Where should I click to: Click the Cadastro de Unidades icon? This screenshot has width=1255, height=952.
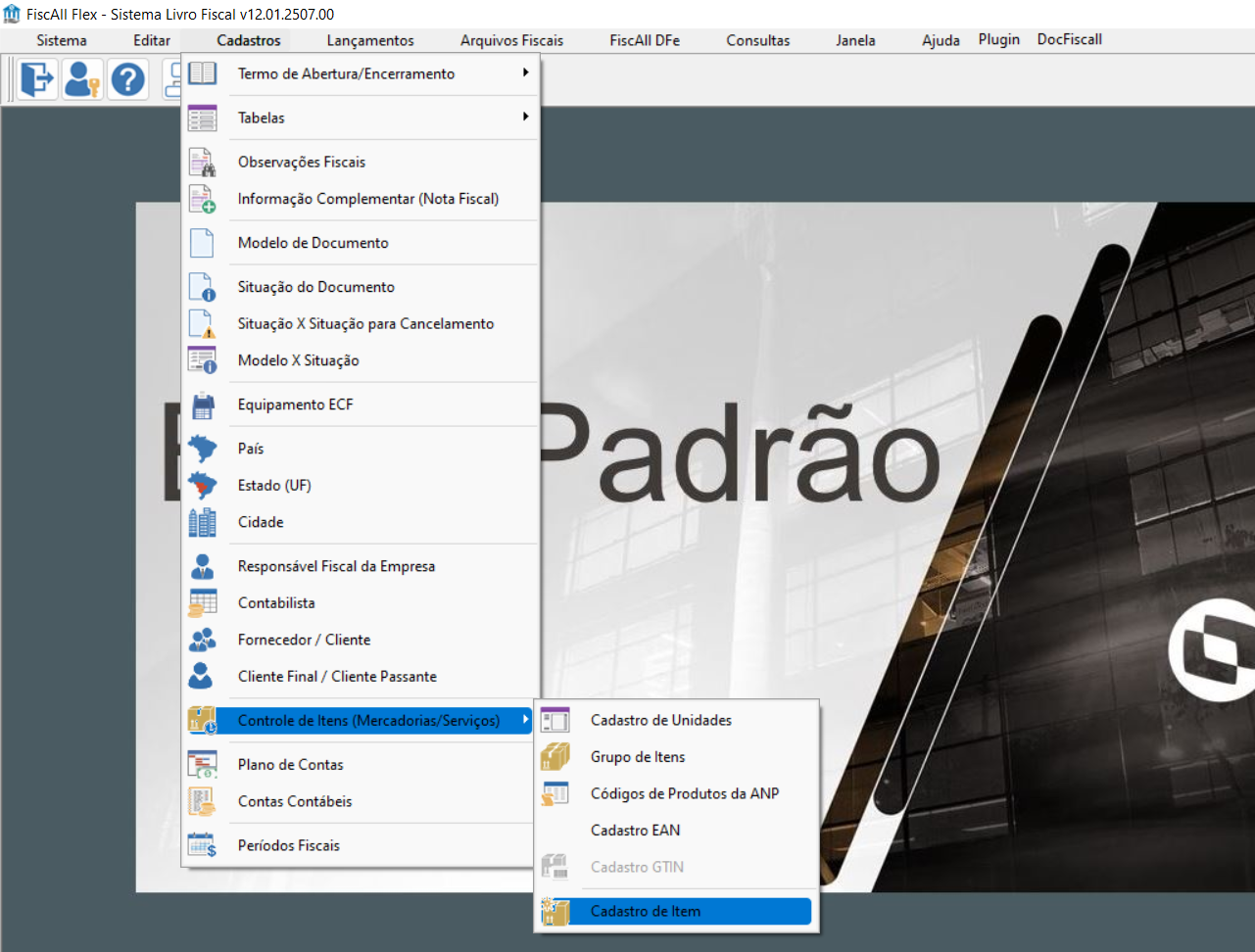(x=555, y=721)
